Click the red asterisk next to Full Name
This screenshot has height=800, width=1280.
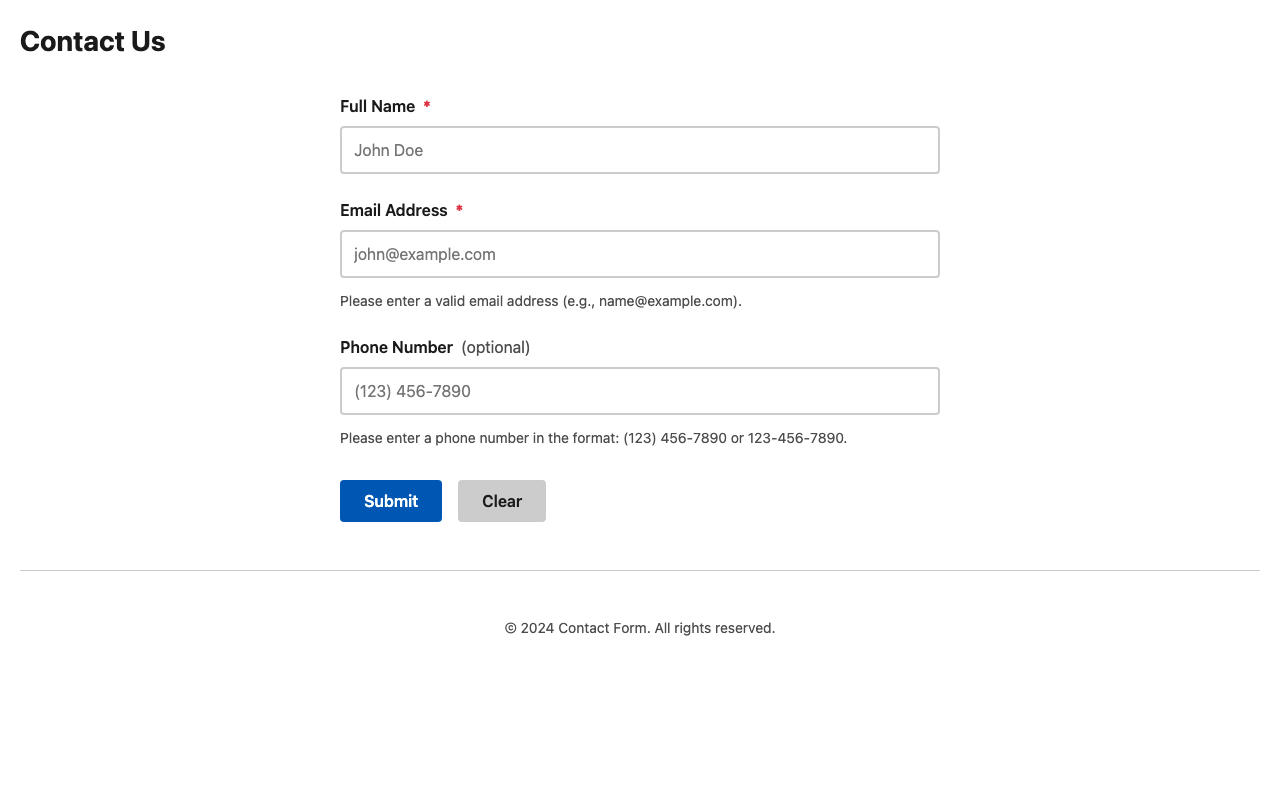(x=427, y=106)
